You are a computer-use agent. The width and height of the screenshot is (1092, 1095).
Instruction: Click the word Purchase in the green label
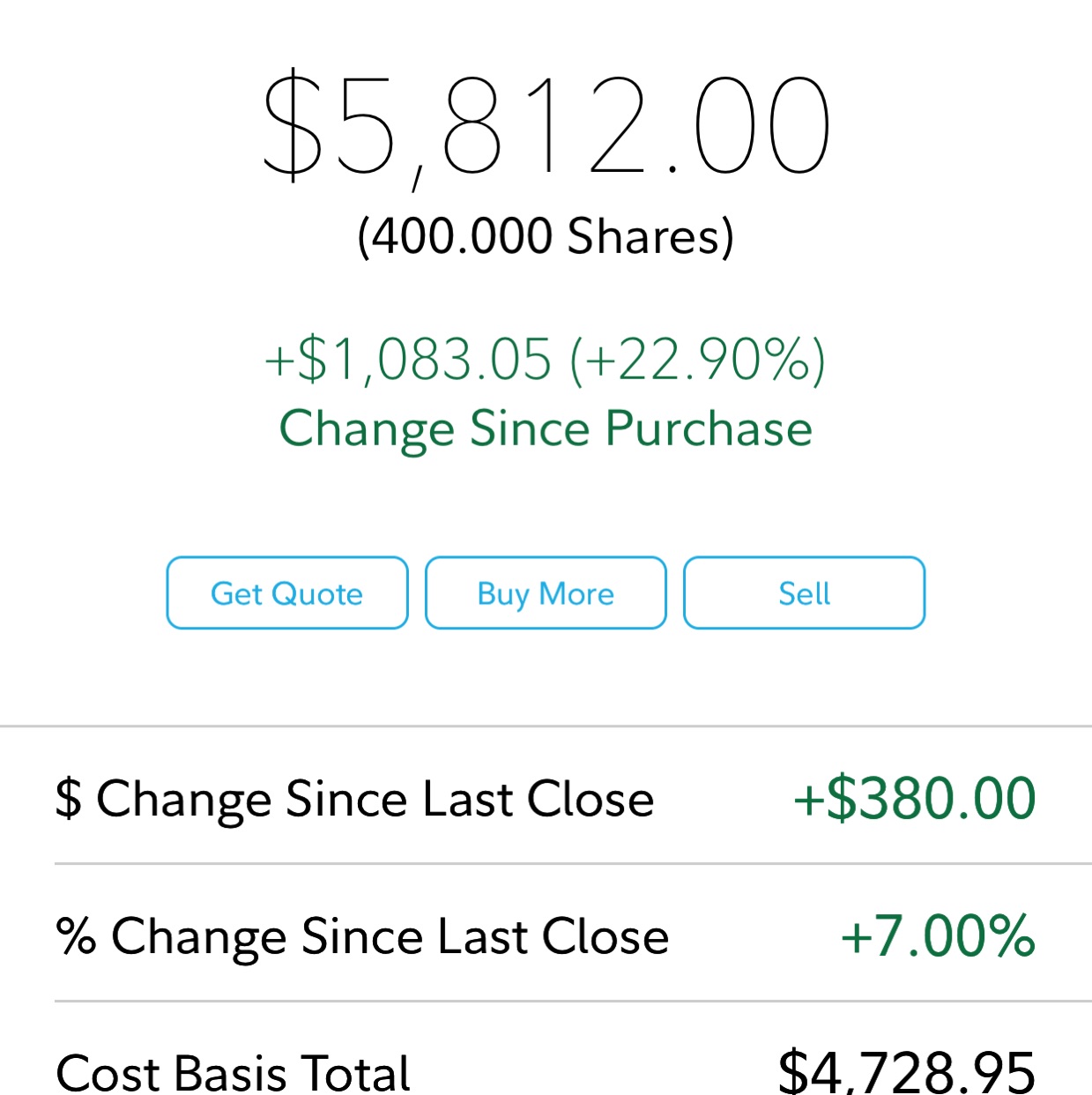[709, 428]
